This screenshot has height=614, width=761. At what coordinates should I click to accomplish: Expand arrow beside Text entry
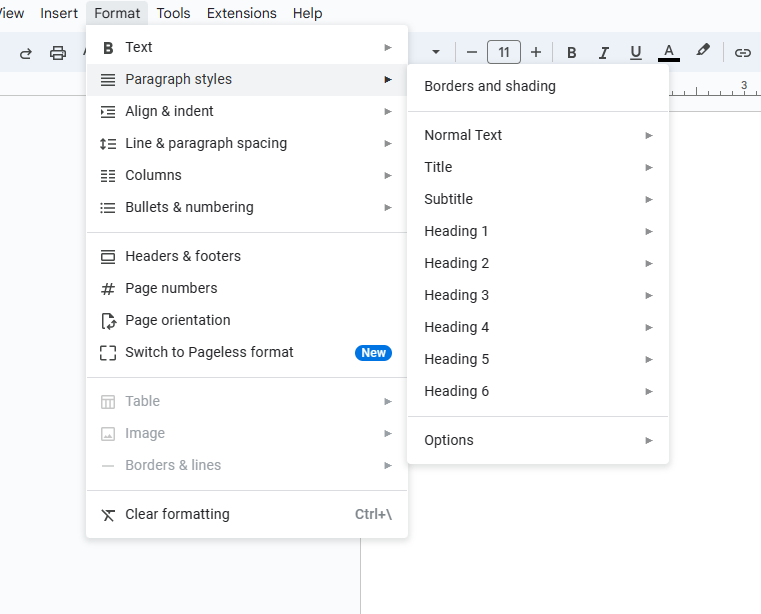click(x=388, y=48)
